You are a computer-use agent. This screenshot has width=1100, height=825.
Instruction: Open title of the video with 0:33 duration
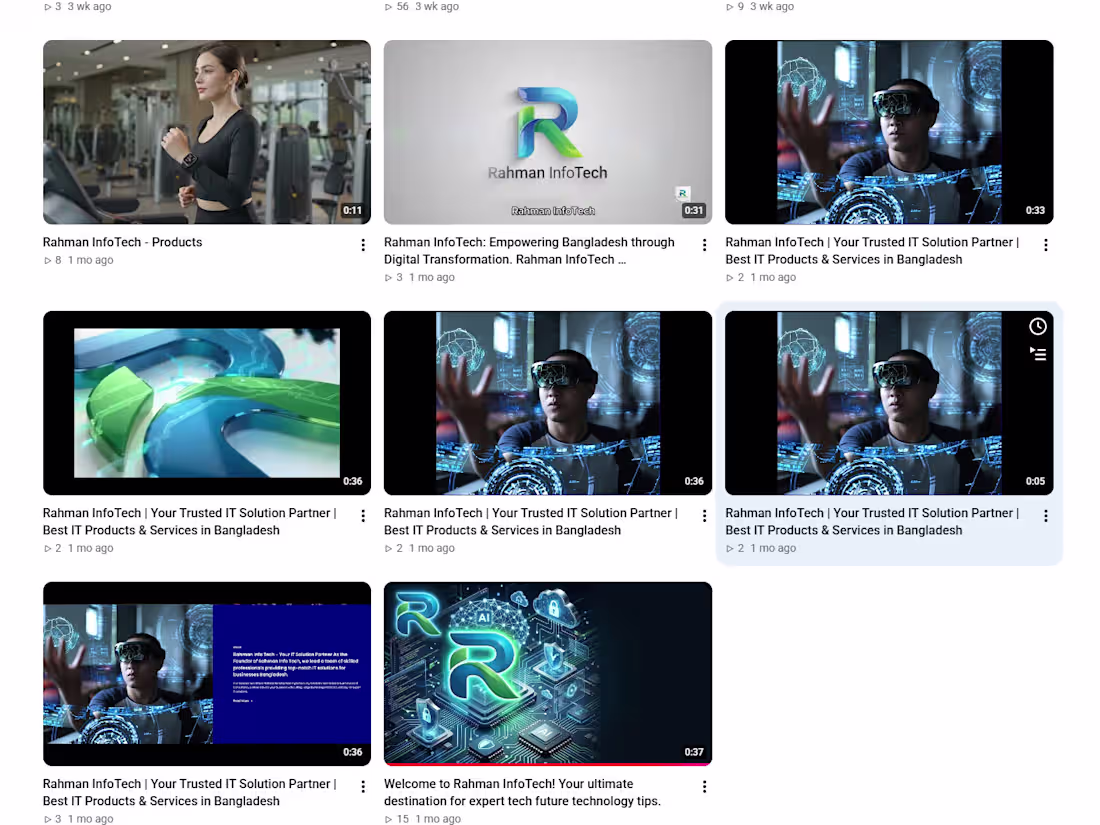(x=872, y=250)
